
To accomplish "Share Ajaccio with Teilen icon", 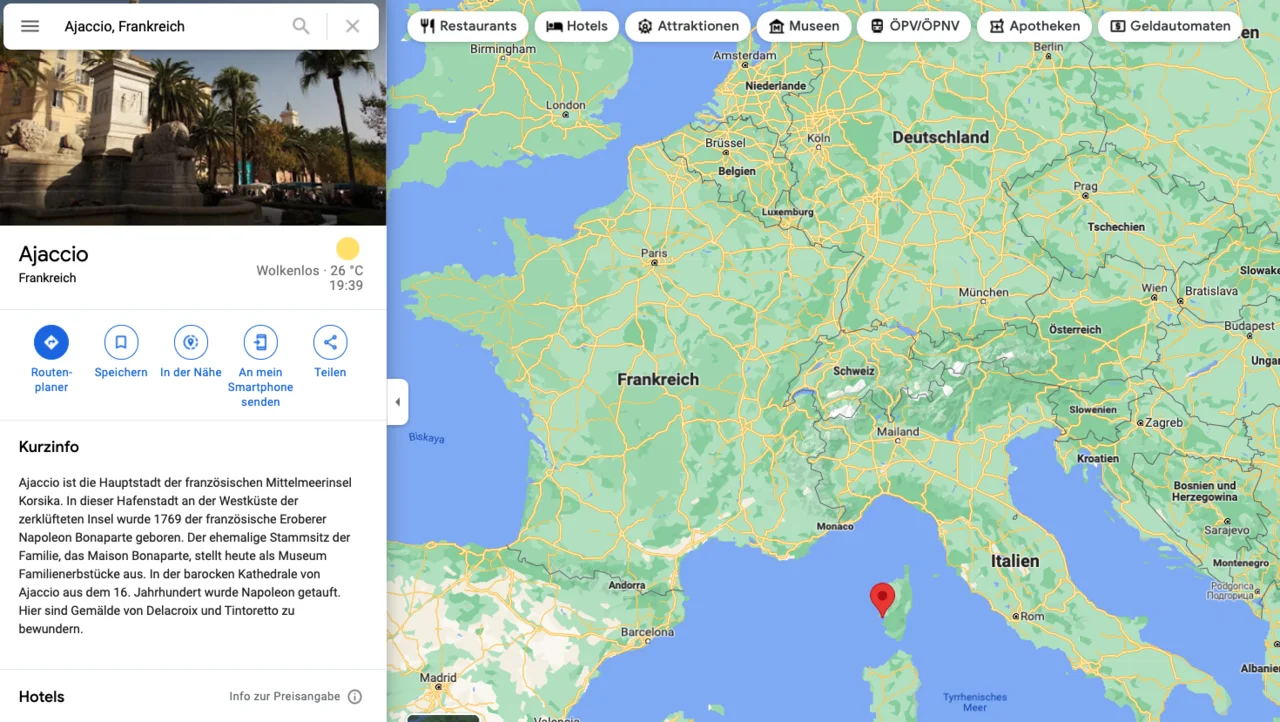I will coord(330,343).
